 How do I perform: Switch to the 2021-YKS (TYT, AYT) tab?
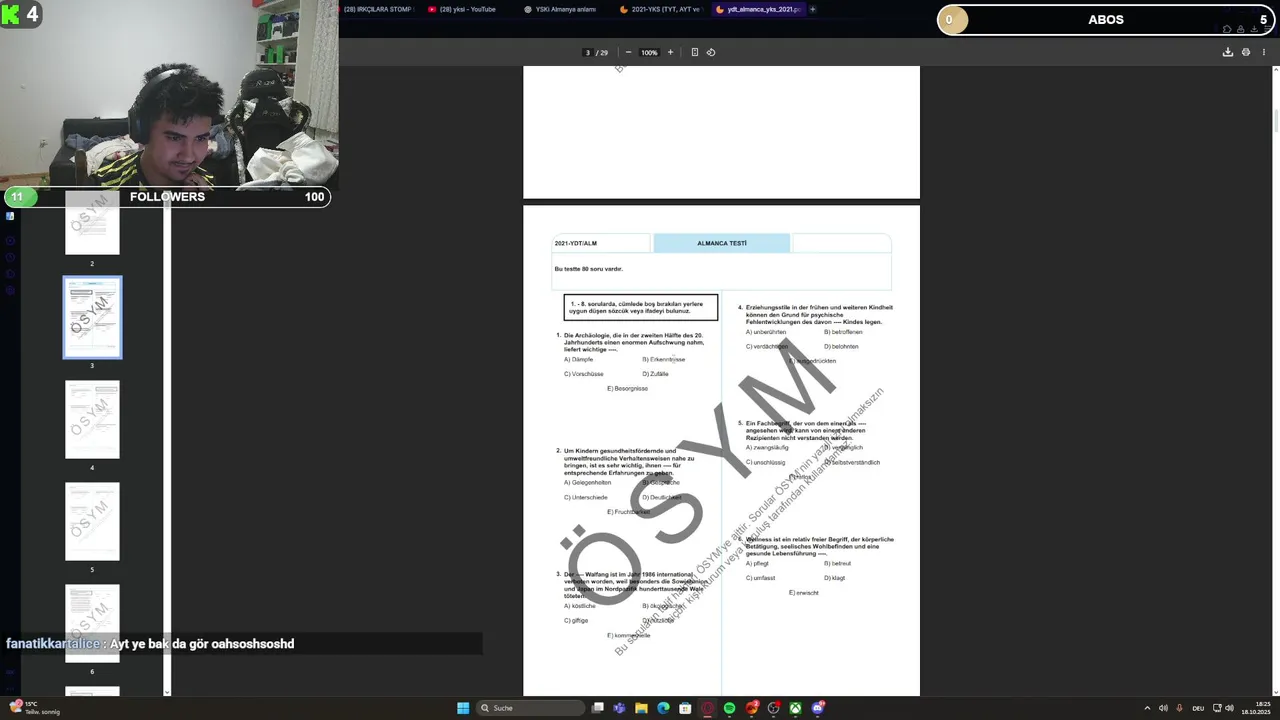[x=660, y=9]
